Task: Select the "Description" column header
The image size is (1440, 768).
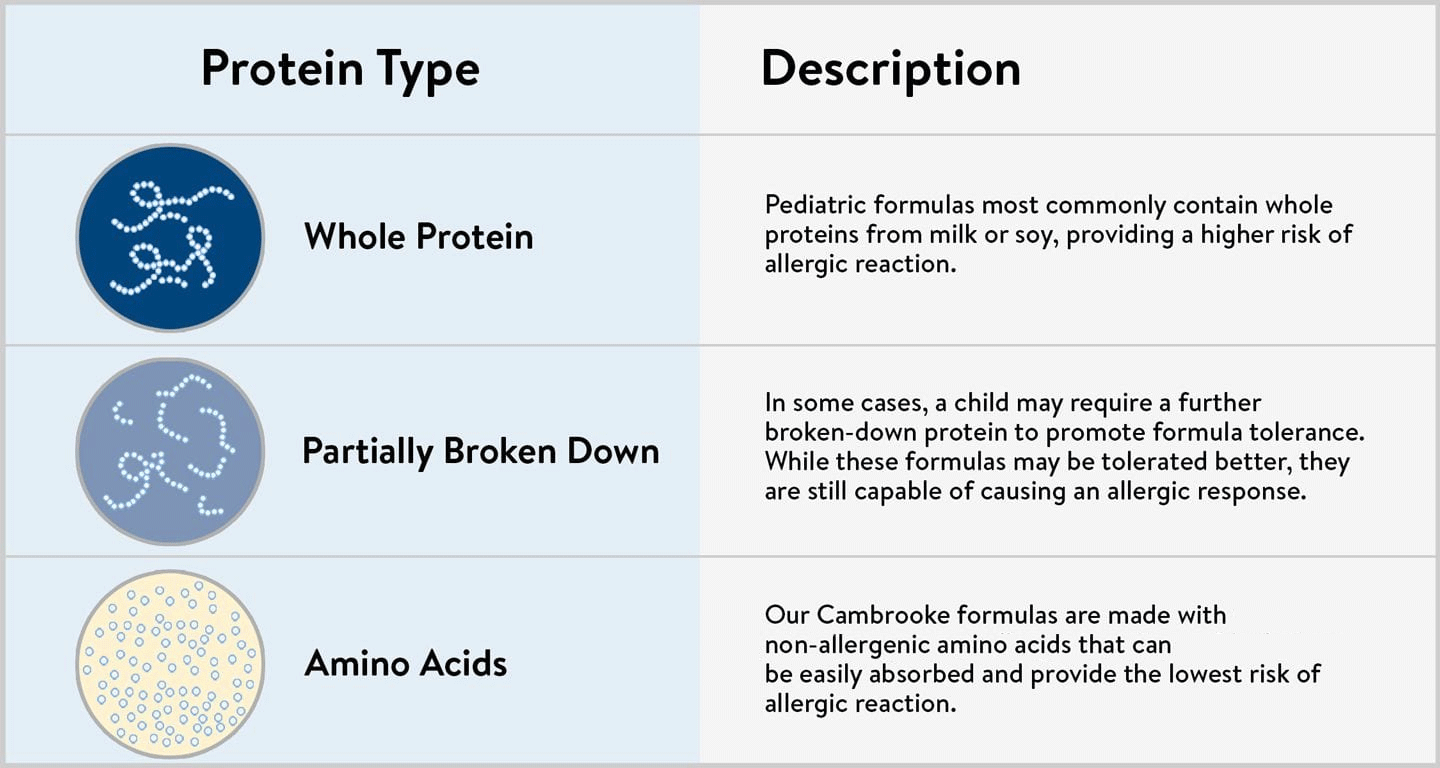Action: 890,68
